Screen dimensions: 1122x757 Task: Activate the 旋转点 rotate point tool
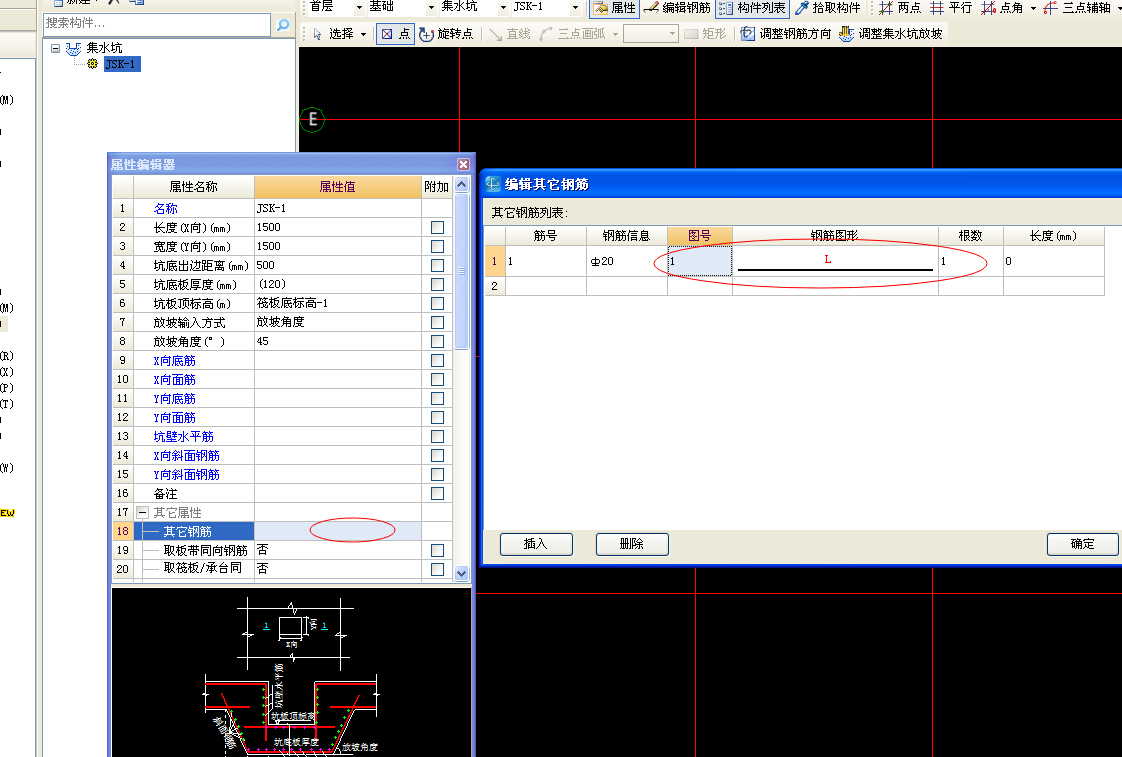(x=446, y=34)
